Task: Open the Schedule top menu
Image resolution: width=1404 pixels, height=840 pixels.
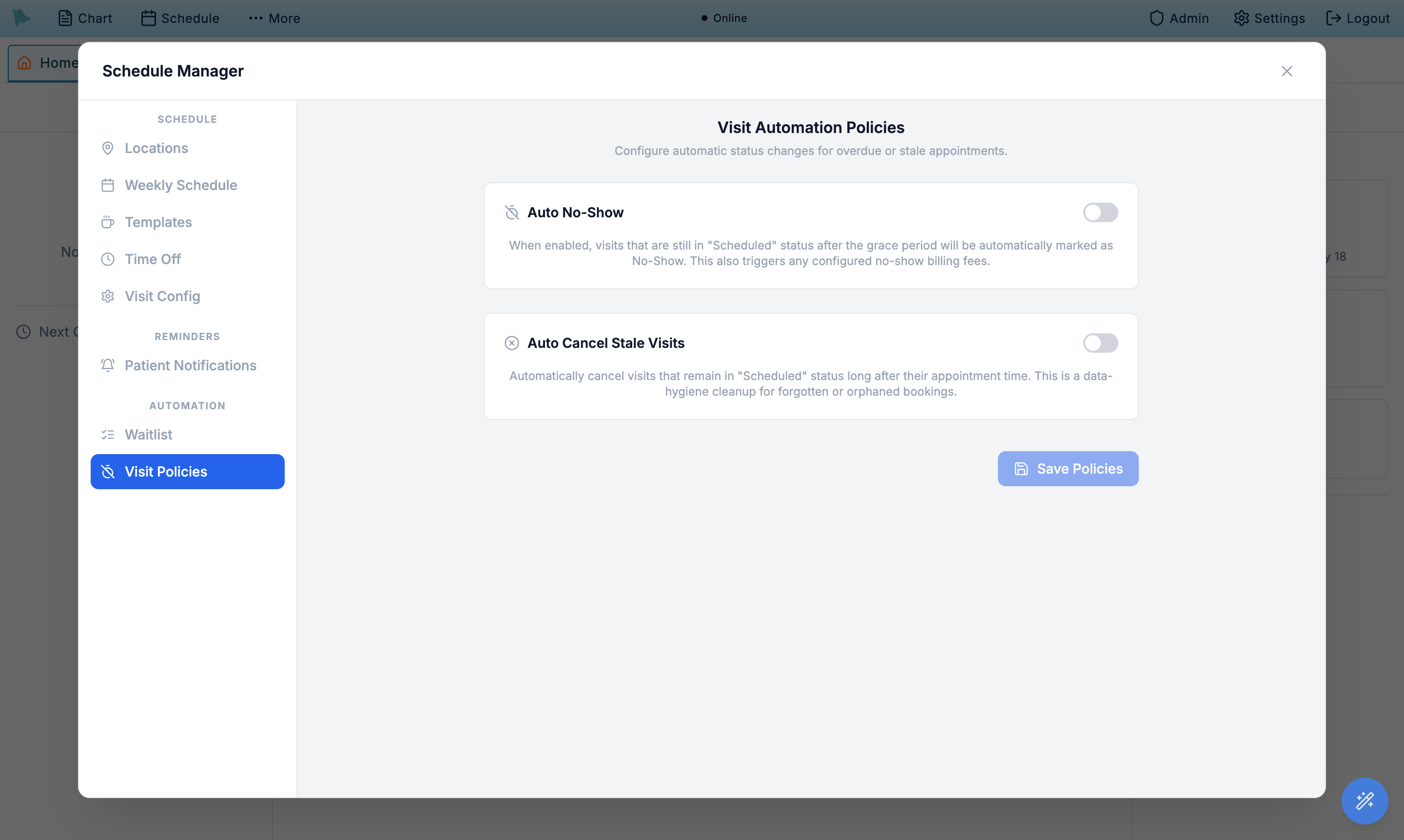Action: [x=180, y=18]
